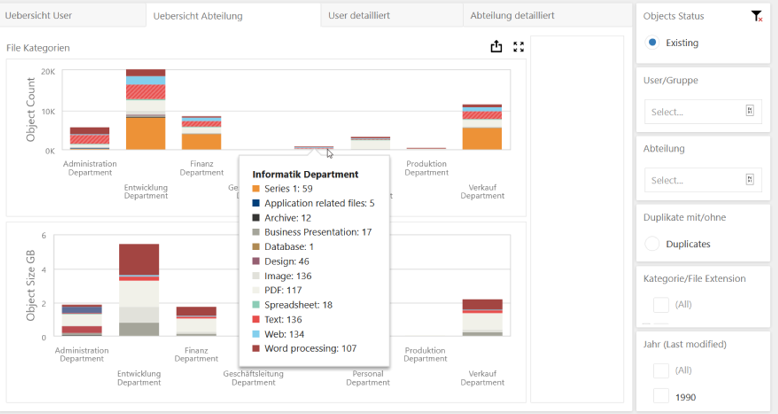Viewport: 778px width, 414px height.
Task: Open the User/Gruppe Select dropdown
Action: click(690, 112)
